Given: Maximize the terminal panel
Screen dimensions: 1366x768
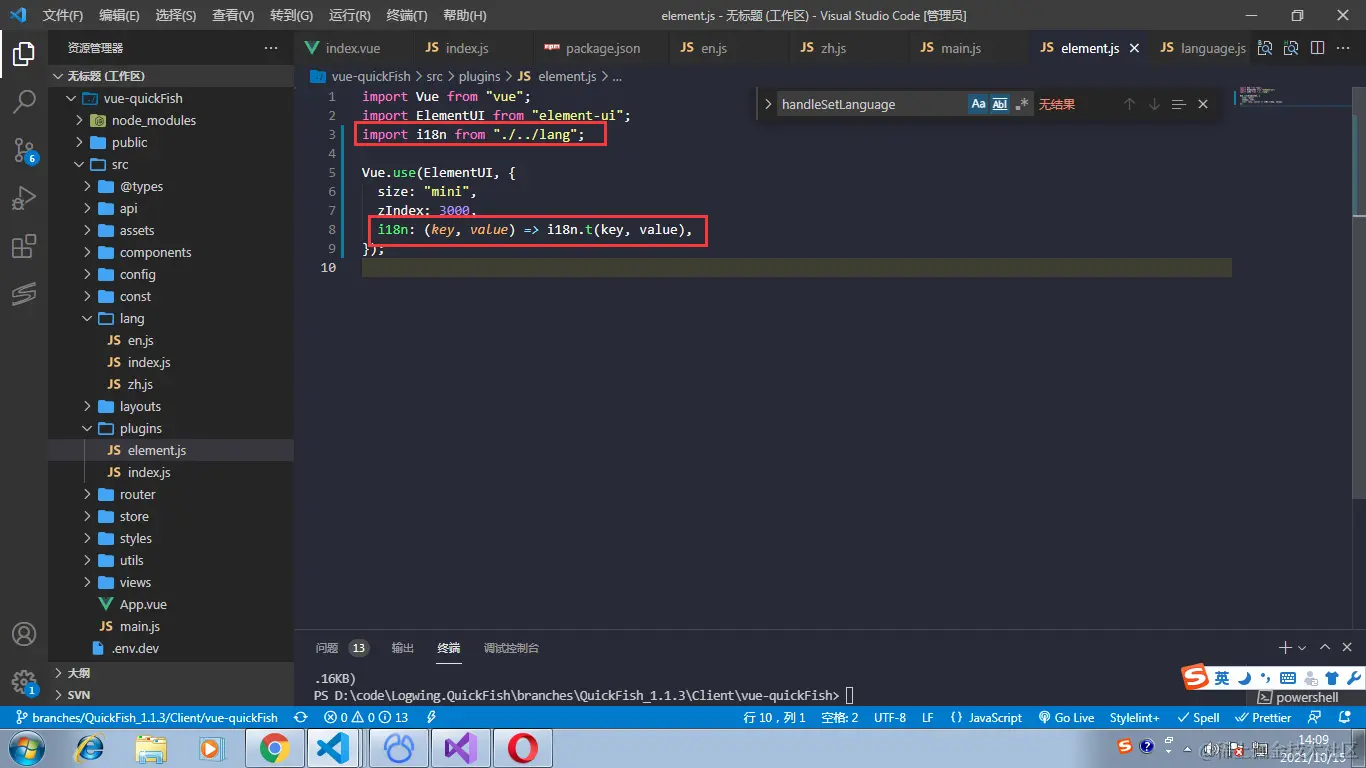Looking at the screenshot, I should pos(1325,648).
